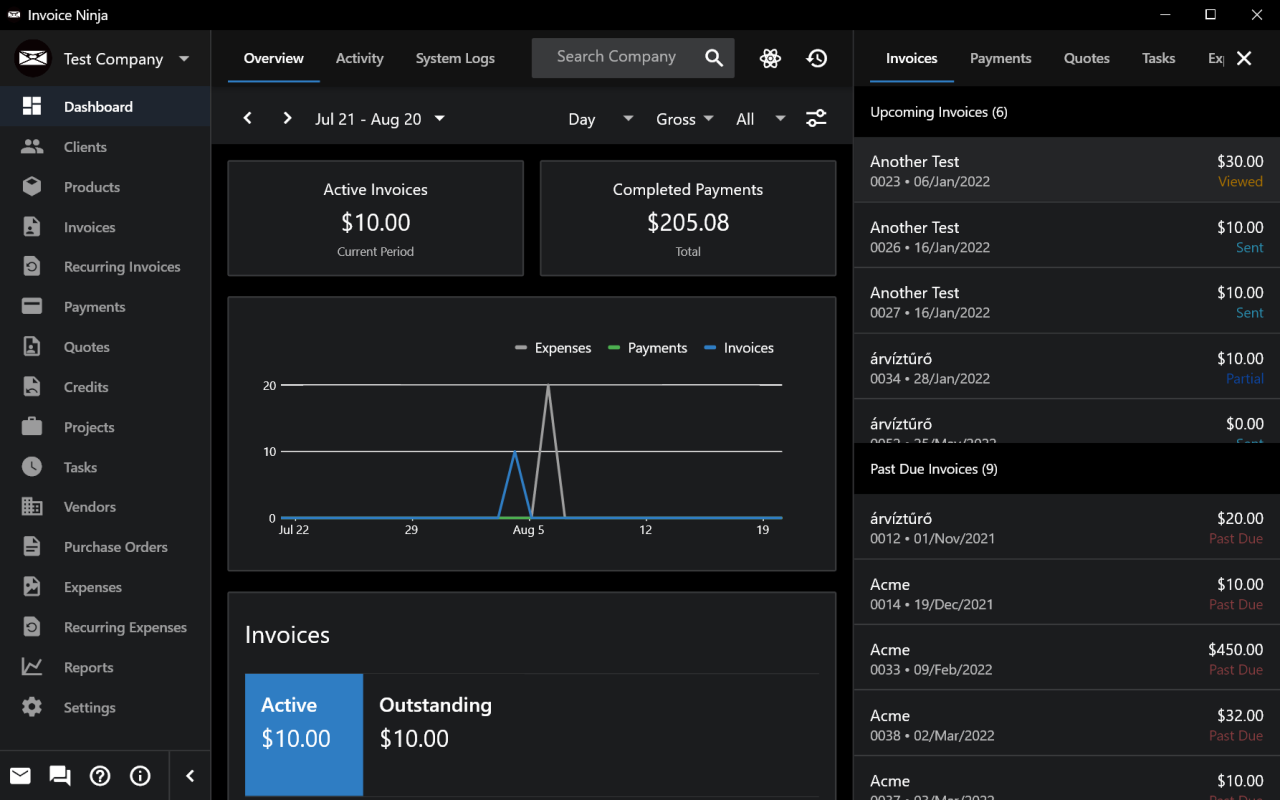Open the chat bubbles icon at the bottom
Screen dimensions: 1280x800
60,776
